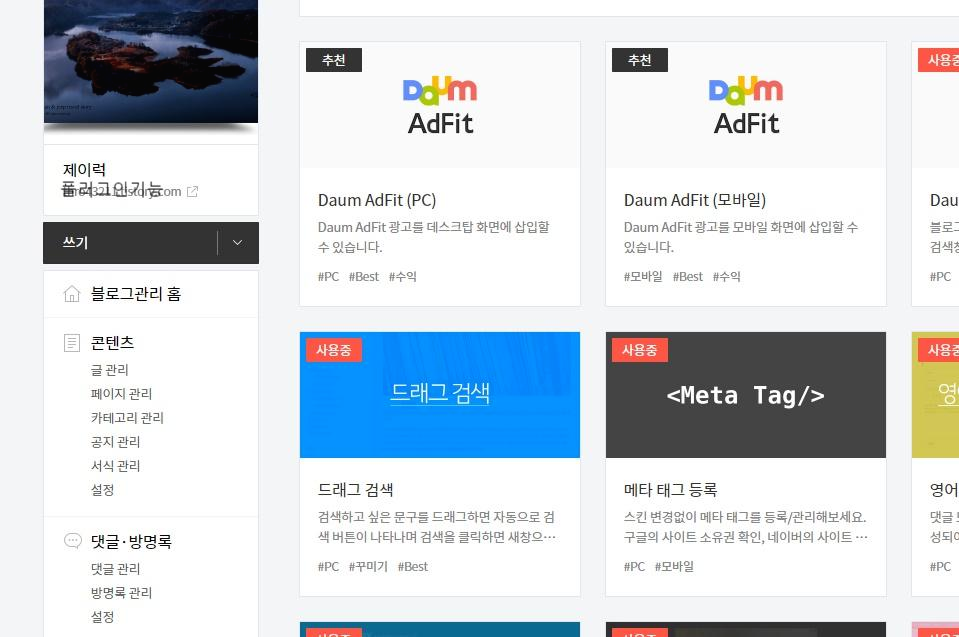
Task: Open 글 관리 under 콘텐츠
Action: coord(109,370)
